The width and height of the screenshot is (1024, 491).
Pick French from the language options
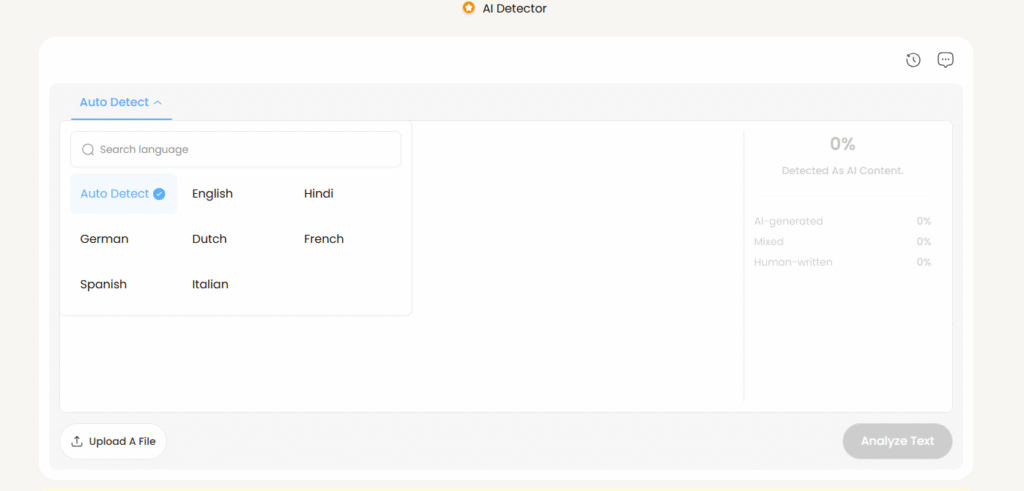[323, 239]
